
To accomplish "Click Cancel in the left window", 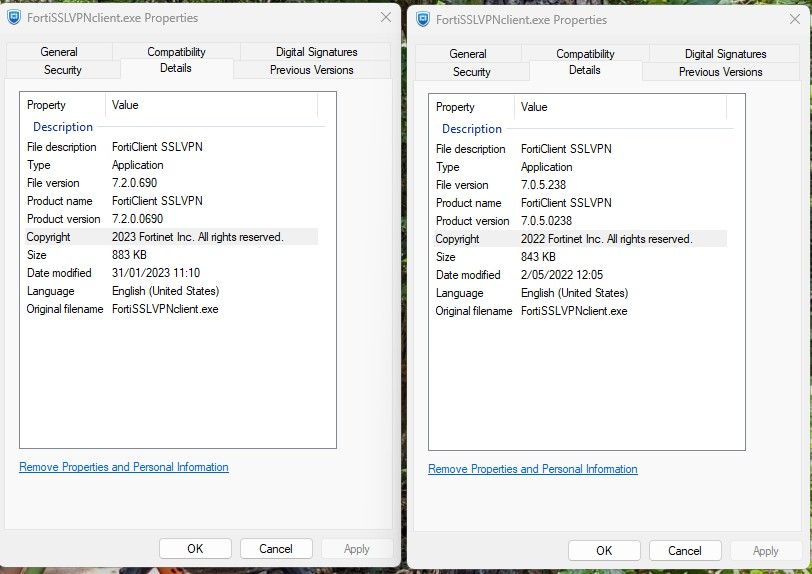I will [276, 549].
